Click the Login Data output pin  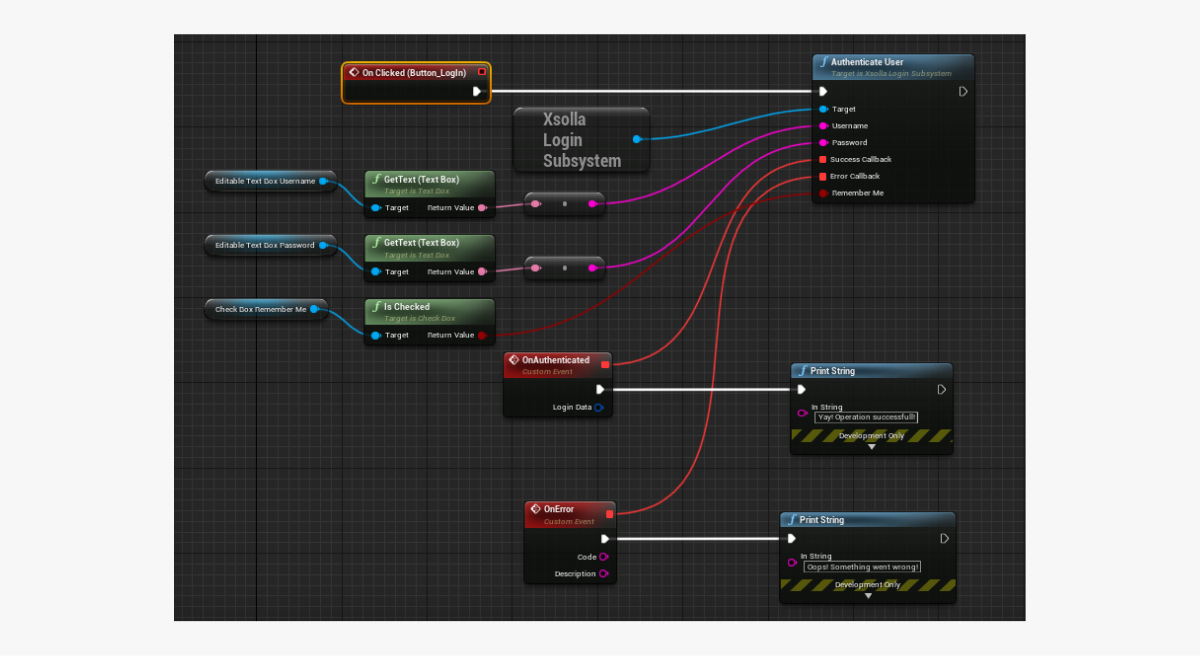pyautogui.click(x=599, y=408)
